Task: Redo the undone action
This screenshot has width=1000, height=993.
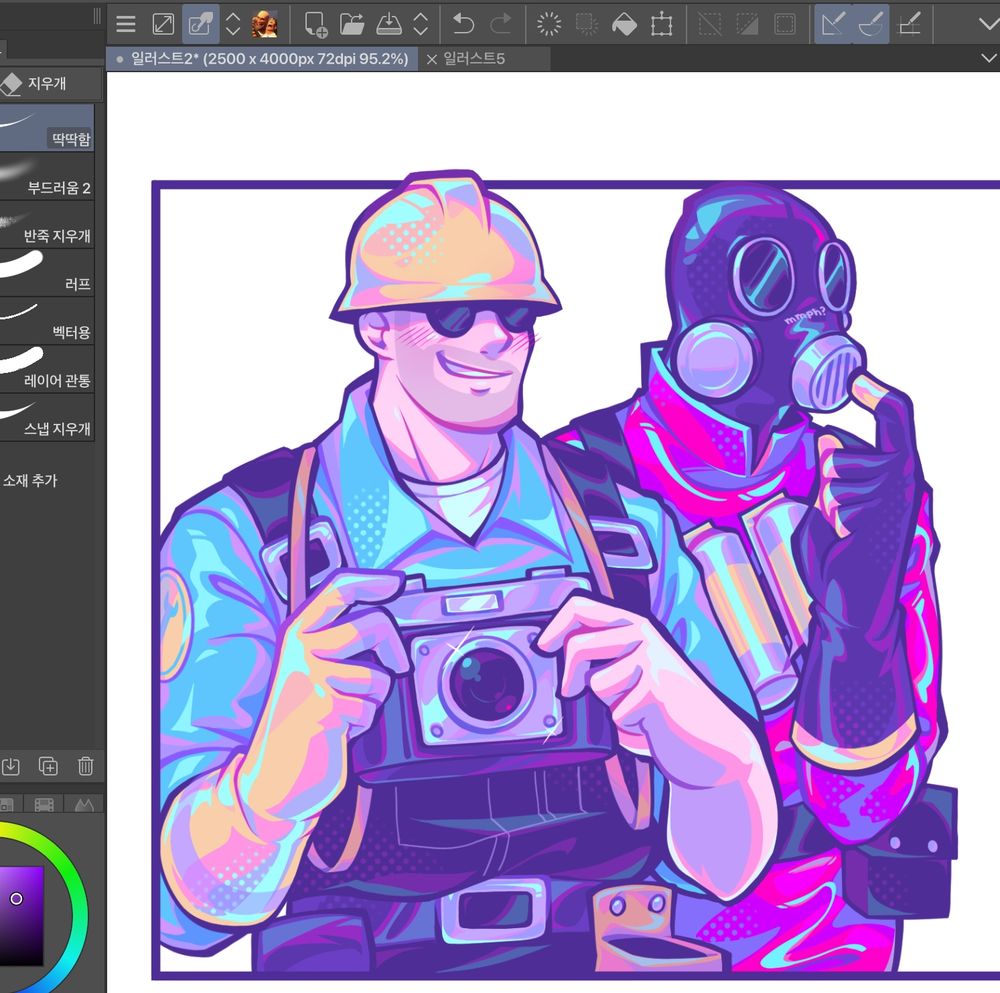Action: [x=501, y=24]
